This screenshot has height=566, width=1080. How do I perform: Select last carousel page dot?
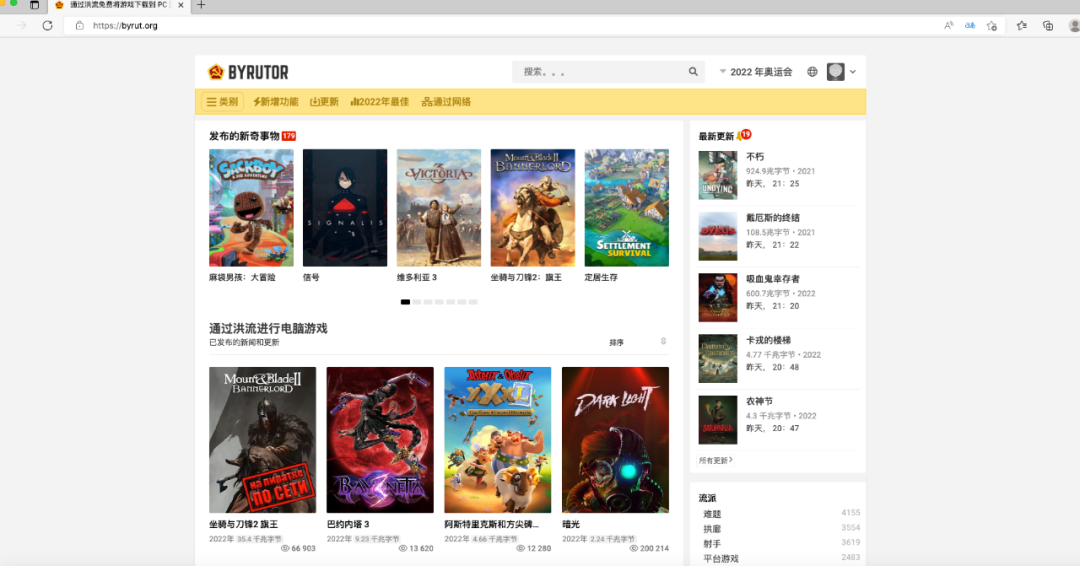473,302
